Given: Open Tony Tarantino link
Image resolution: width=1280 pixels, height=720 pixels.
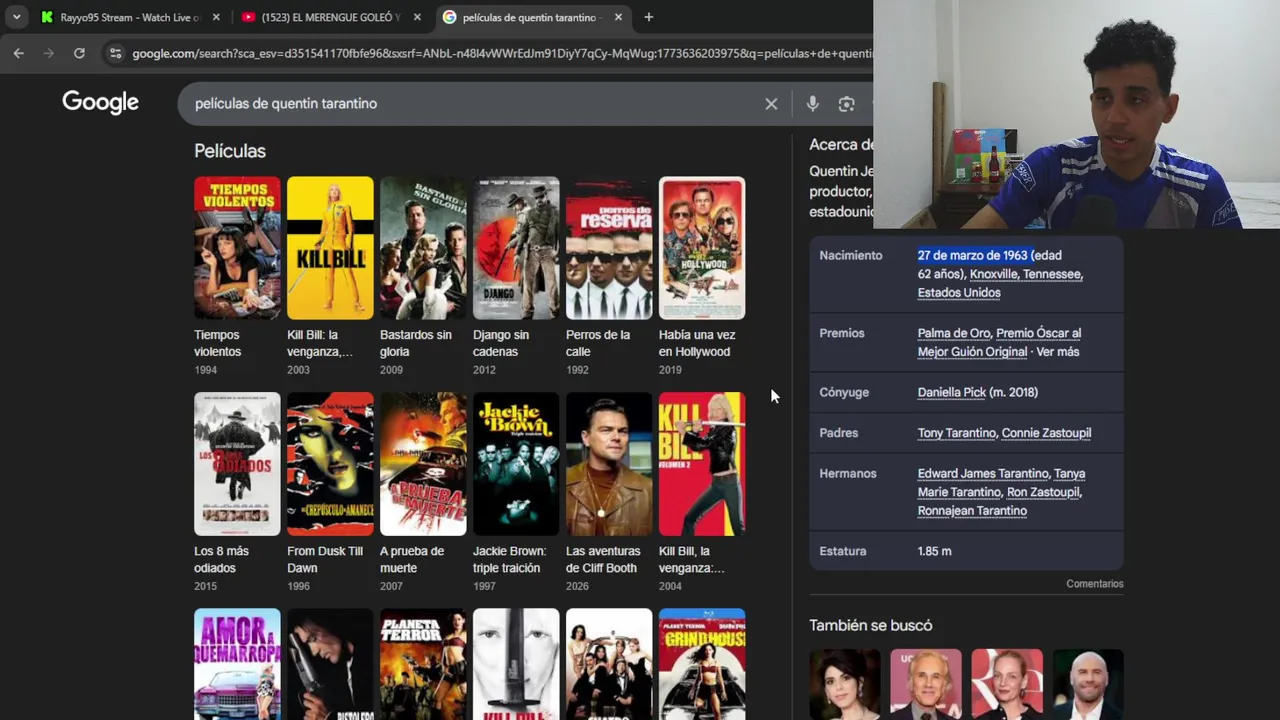Looking at the screenshot, I should click(x=957, y=433).
